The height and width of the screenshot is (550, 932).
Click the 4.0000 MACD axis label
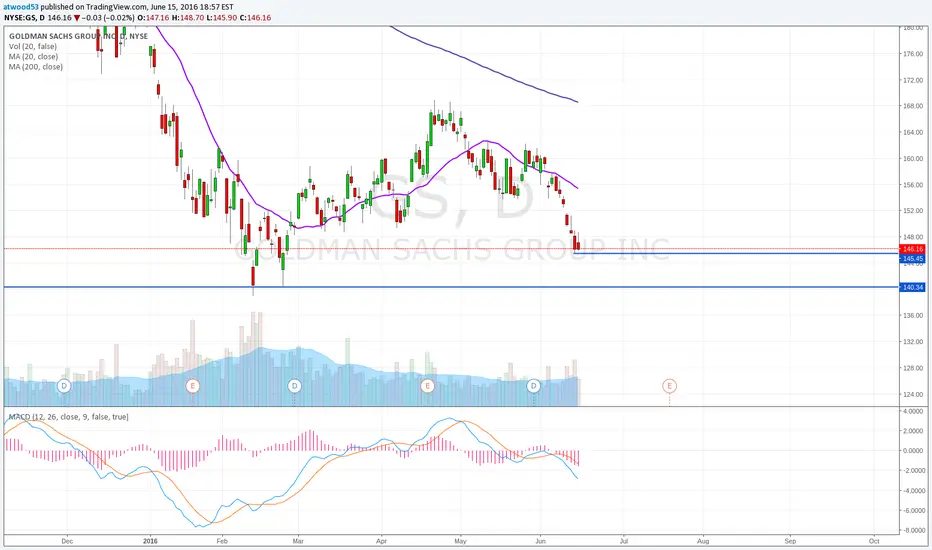[x=914, y=411]
